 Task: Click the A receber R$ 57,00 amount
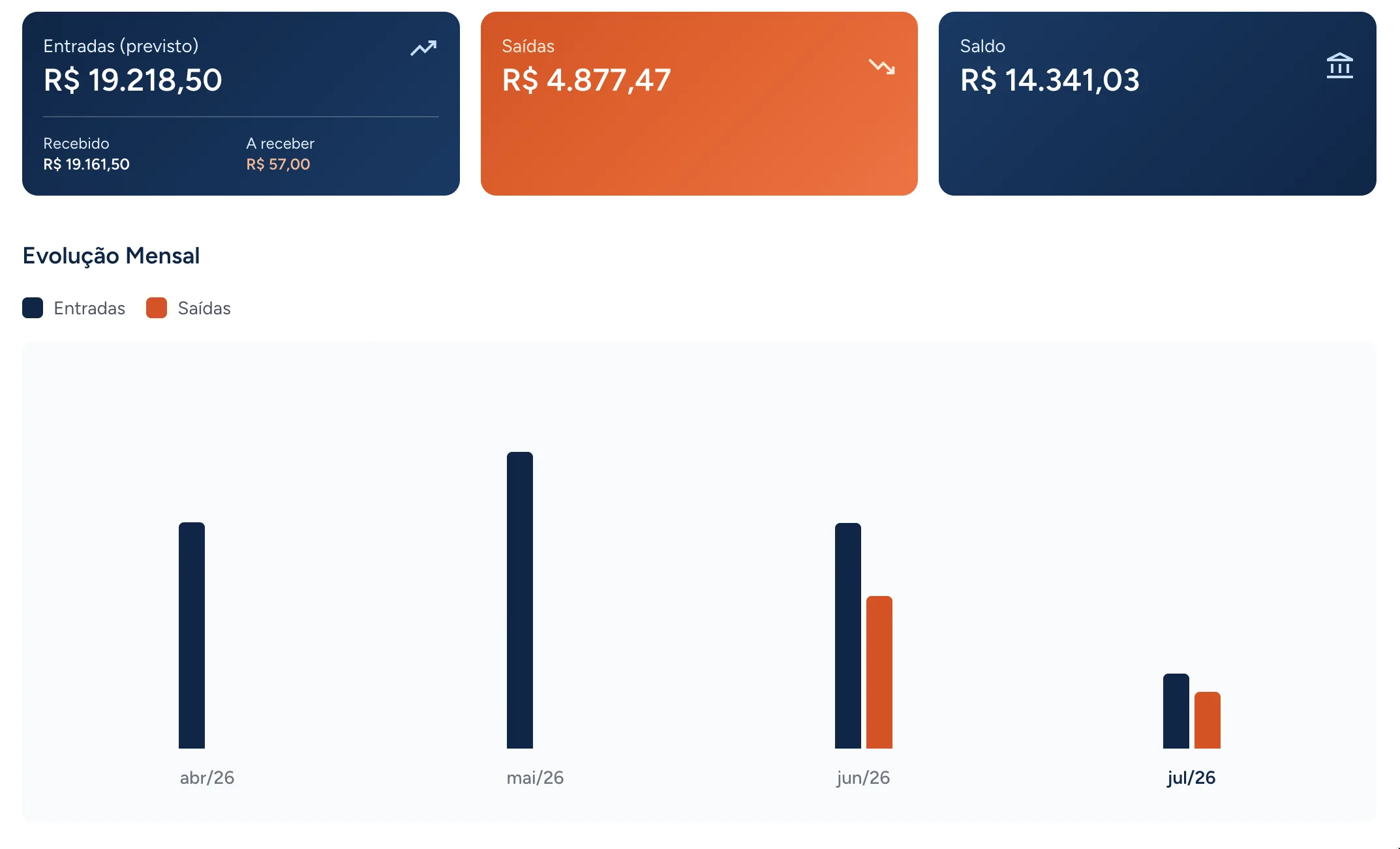pyautogui.click(x=278, y=164)
